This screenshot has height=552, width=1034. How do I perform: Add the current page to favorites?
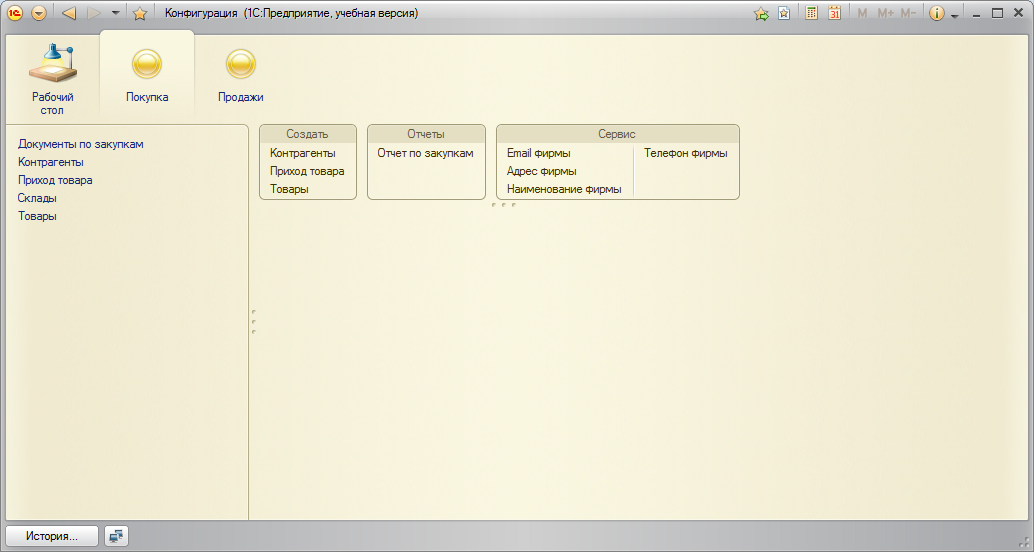pyautogui.click(x=762, y=13)
